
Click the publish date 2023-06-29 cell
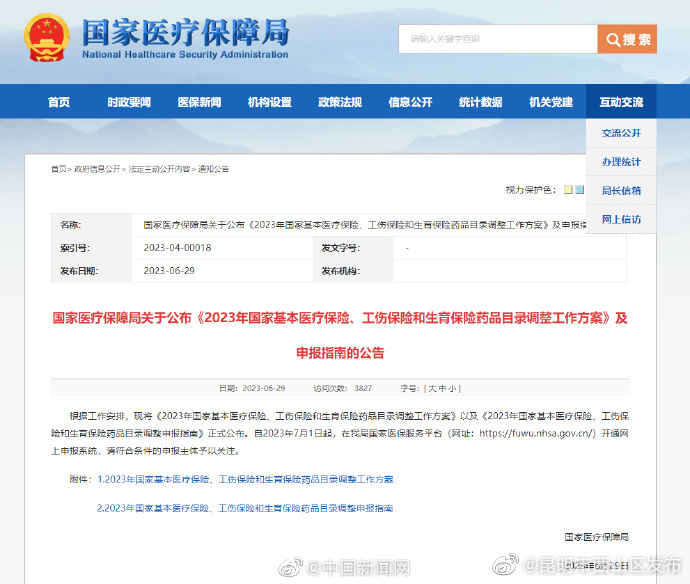(169, 271)
